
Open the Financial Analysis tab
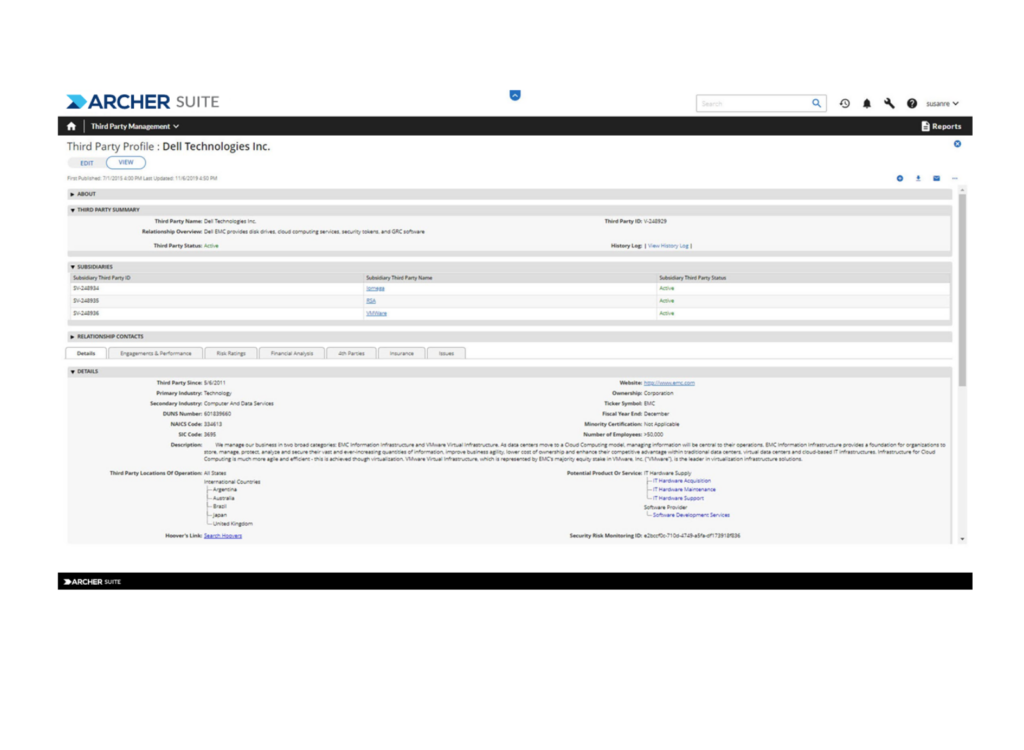pyautogui.click(x=291, y=353)
